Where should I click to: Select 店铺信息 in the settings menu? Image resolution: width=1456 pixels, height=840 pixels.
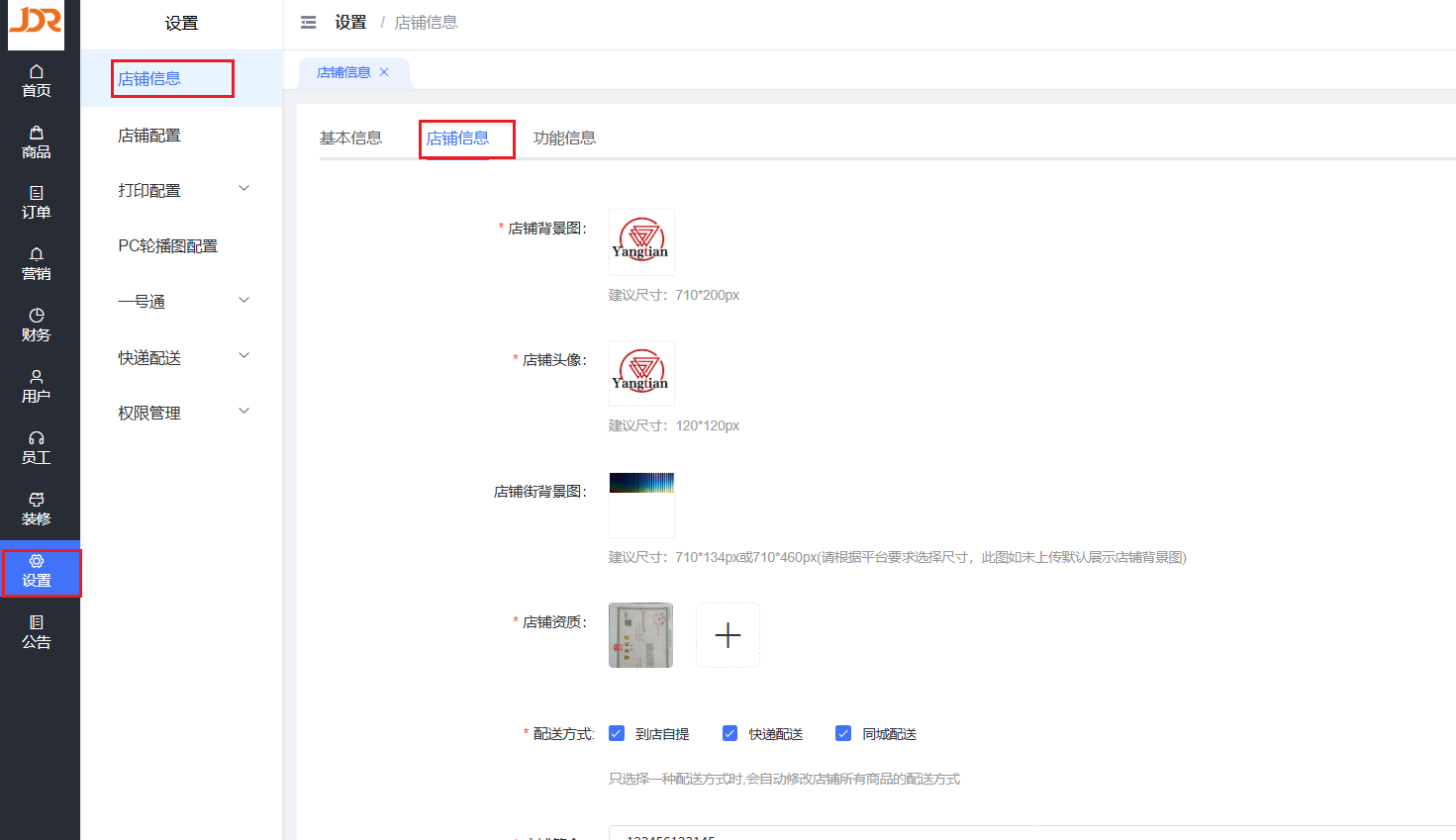pos(181,78)
